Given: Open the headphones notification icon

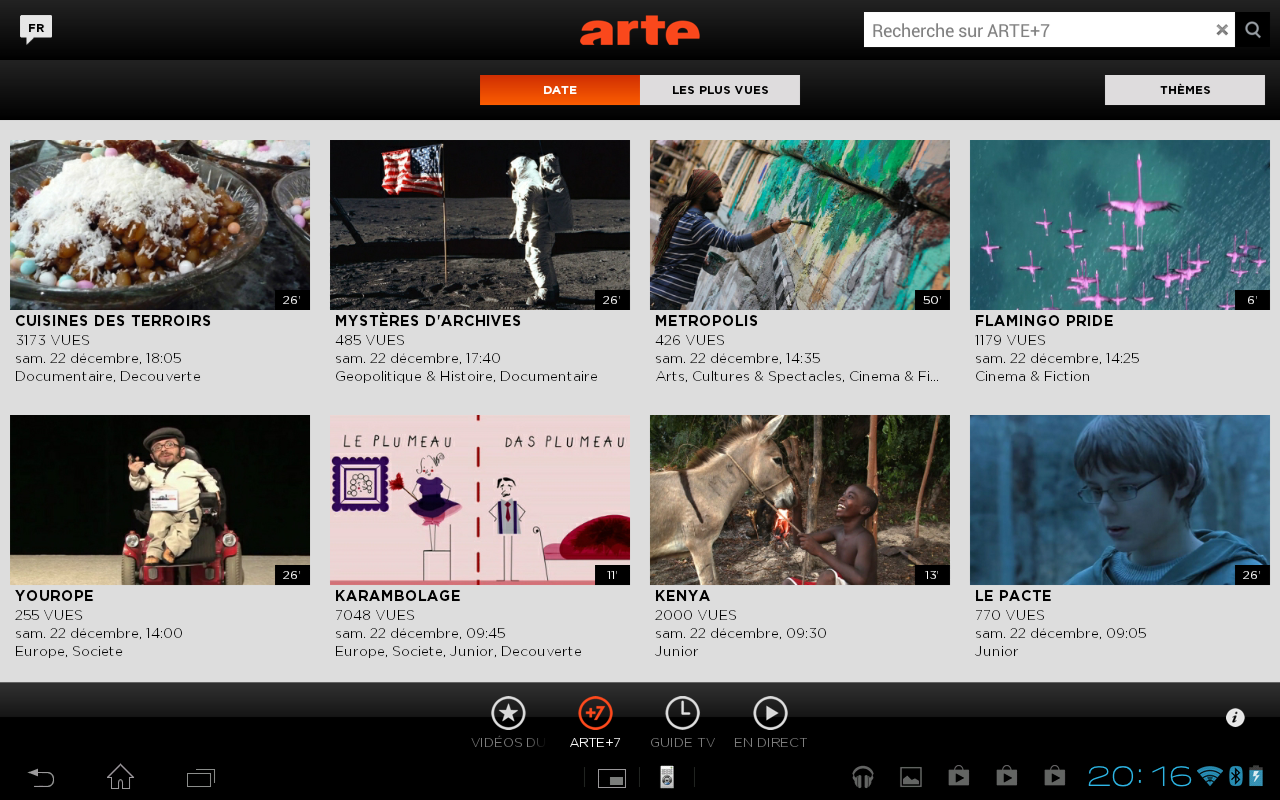Looking at the screenshot, I should 863,776.
